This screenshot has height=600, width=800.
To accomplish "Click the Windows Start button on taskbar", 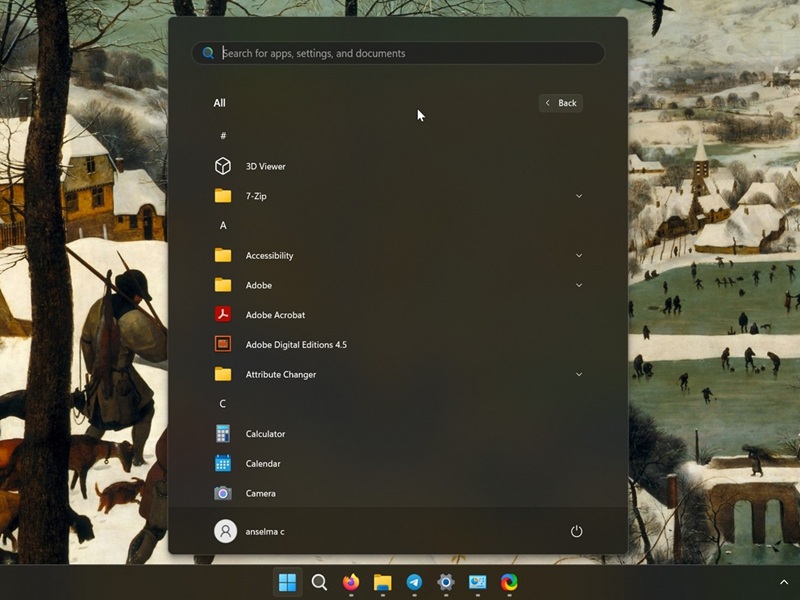I will [287, 582].
